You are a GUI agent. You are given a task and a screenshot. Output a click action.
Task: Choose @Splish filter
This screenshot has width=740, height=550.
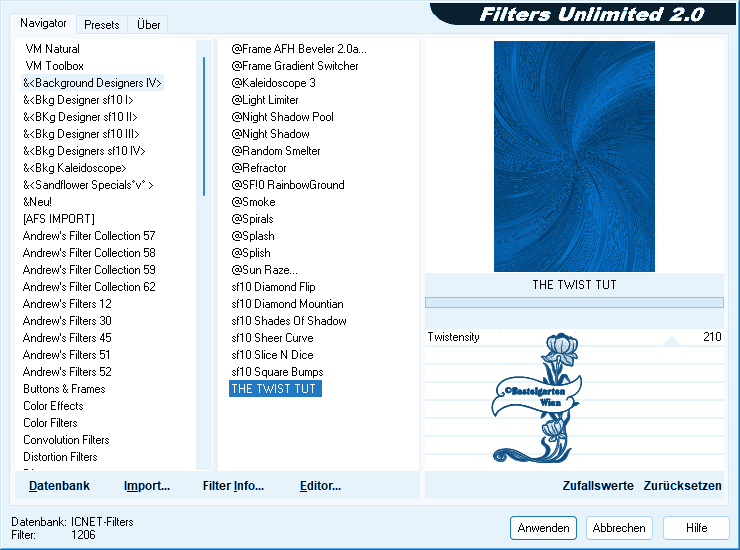(251, 253)
